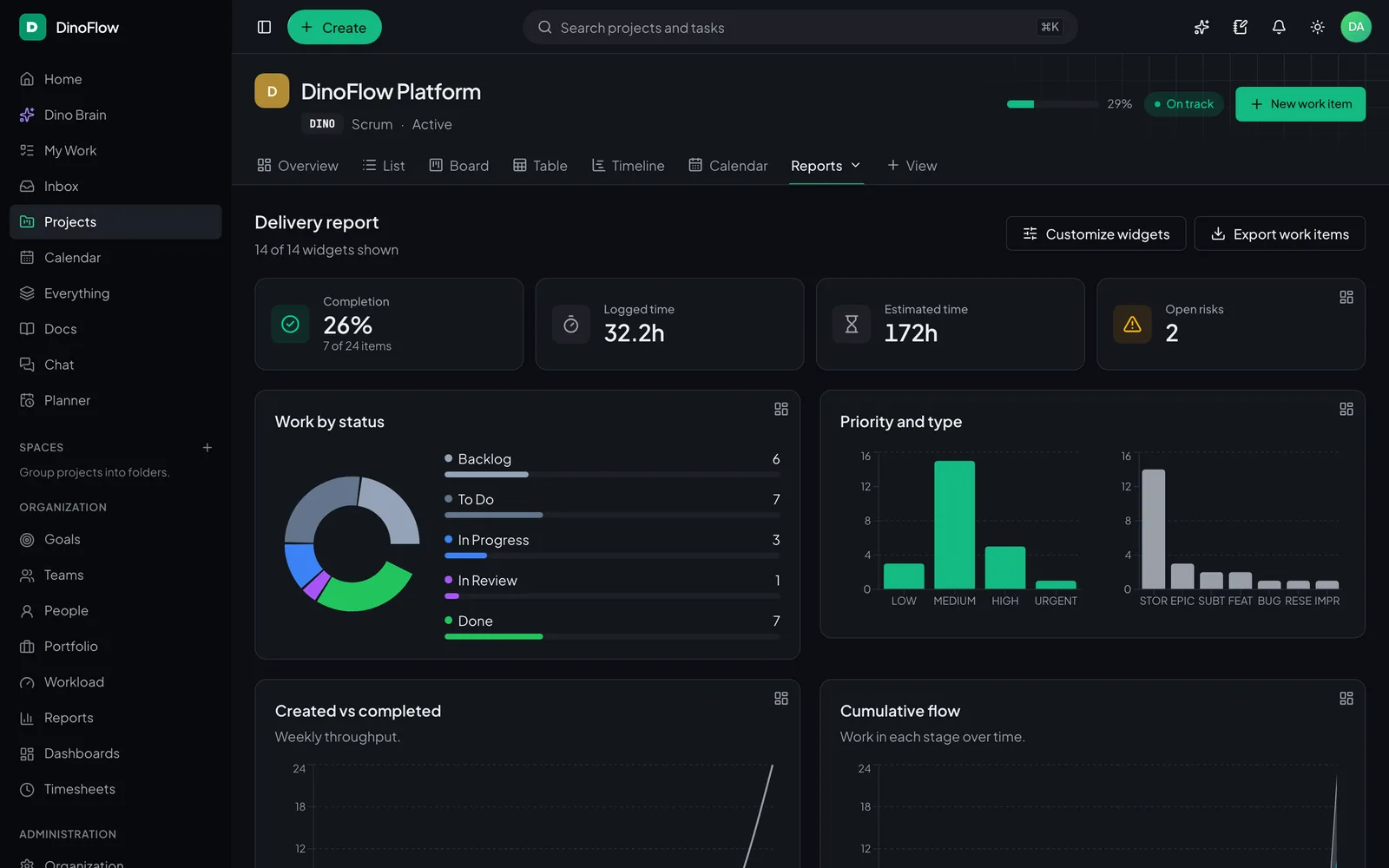
Task: Expand the Reports tab dropdown chevron
Action: click(855, 165)
